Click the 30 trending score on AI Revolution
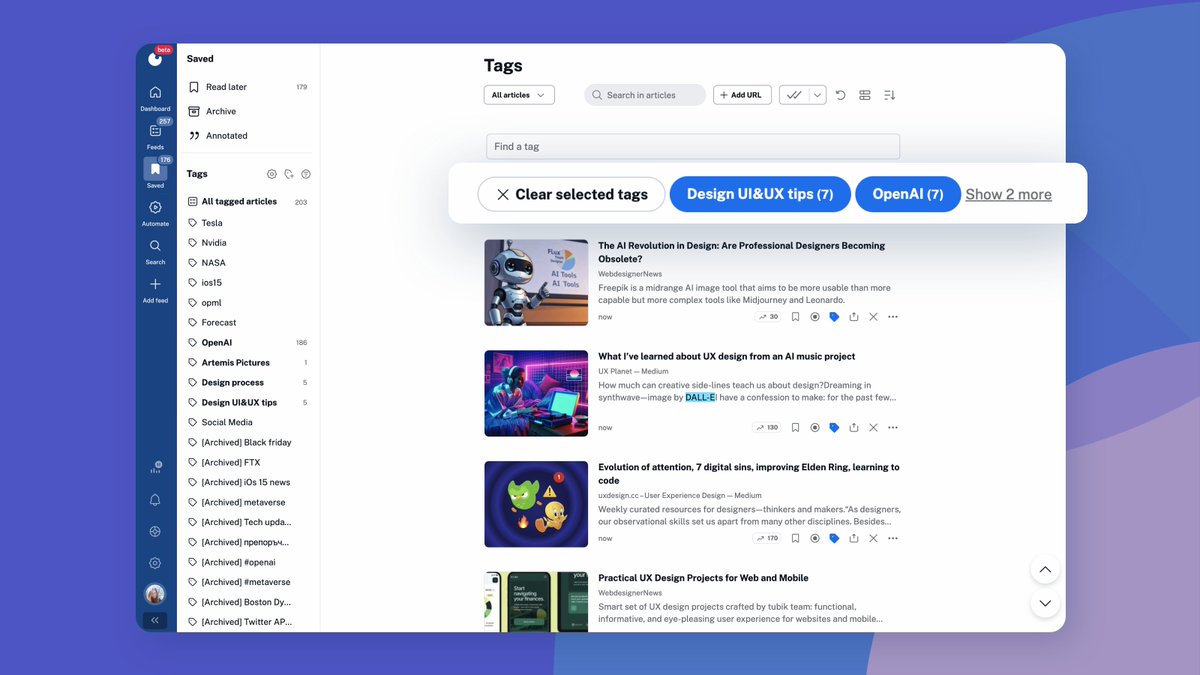The width and height of the screenshot is (1200, 675). (x=768, y=317)
